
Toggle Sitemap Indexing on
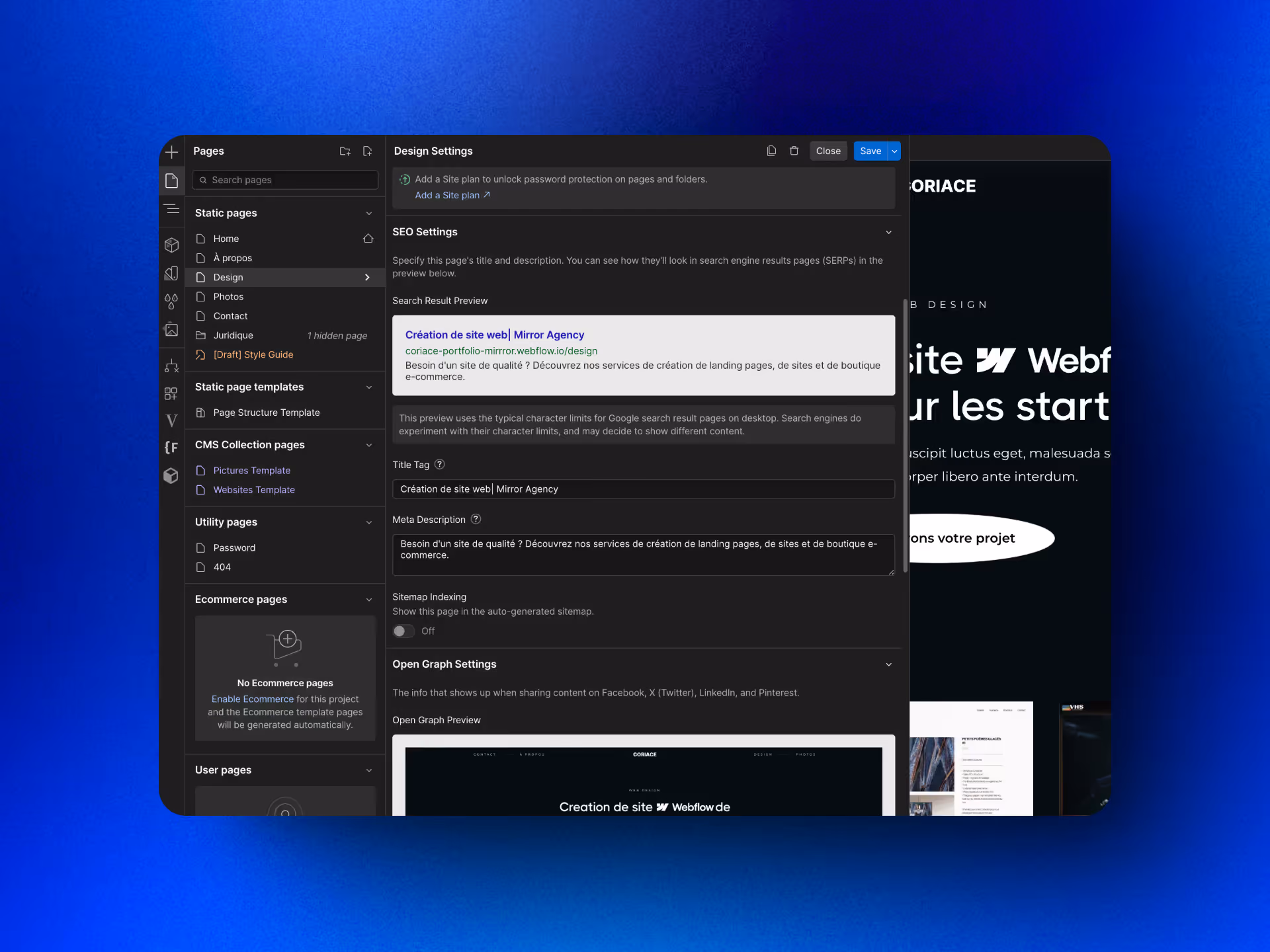[403, 631]
